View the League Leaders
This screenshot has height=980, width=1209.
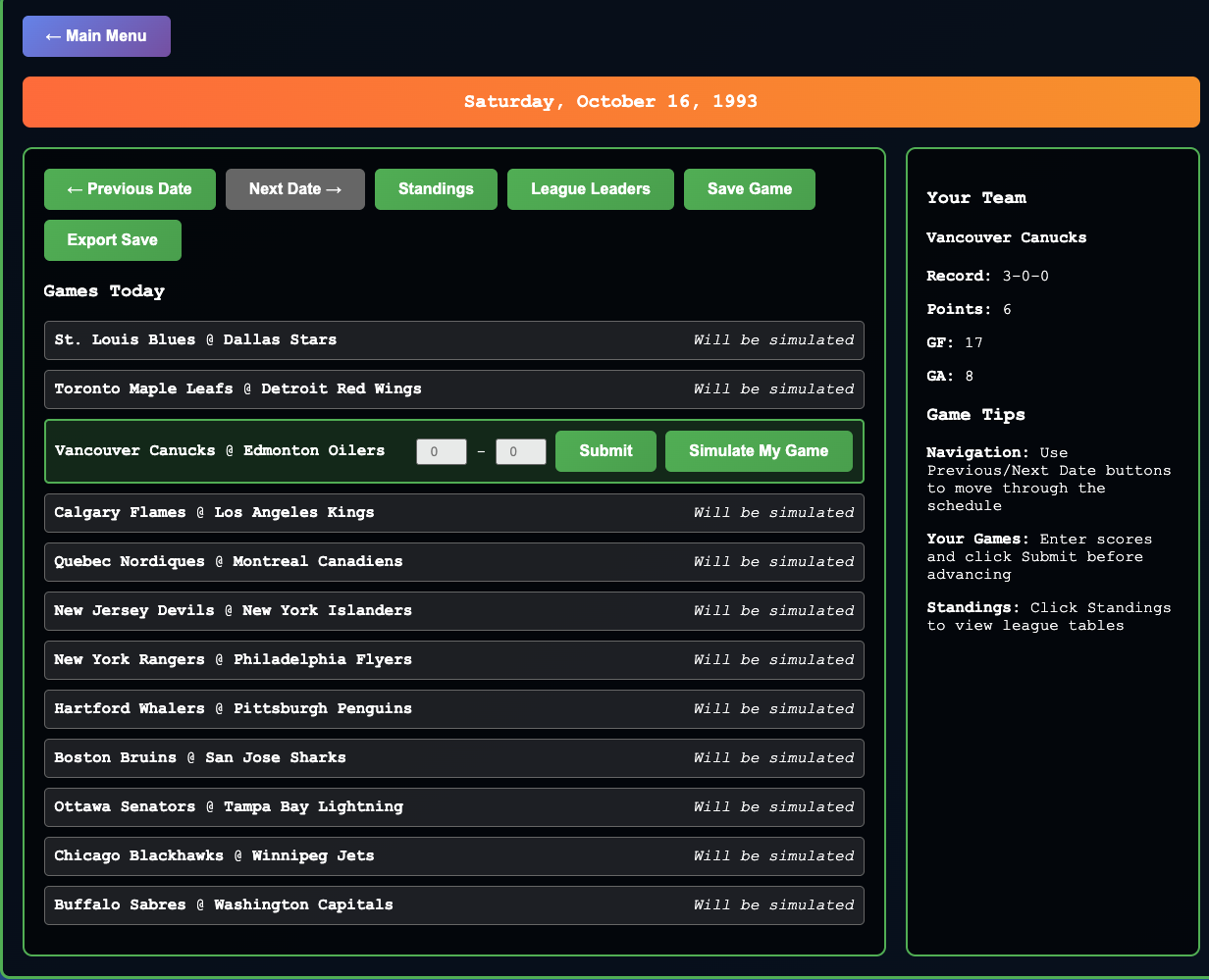590,189
